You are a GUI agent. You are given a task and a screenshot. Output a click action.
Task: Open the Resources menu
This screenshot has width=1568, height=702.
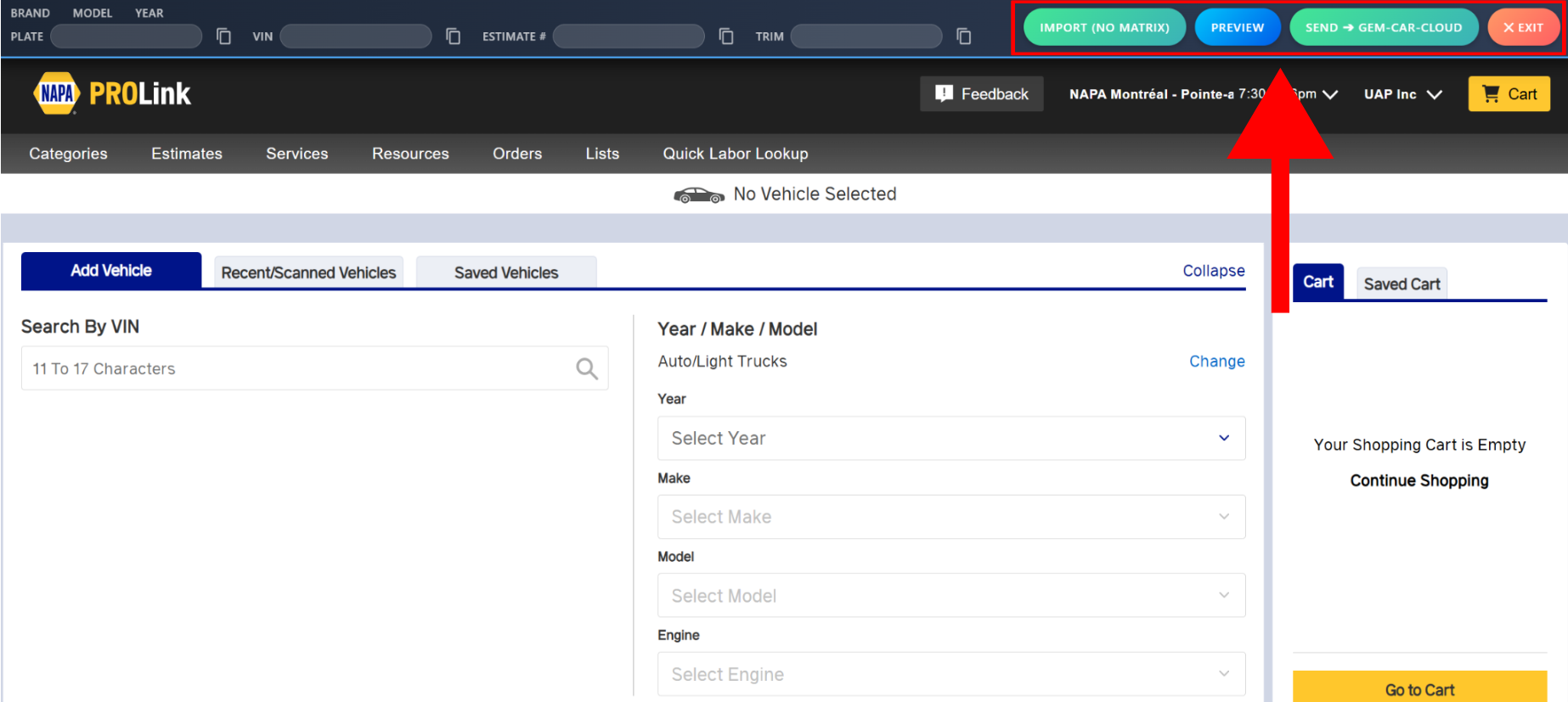pyautogui.click(x=410, y=154)
